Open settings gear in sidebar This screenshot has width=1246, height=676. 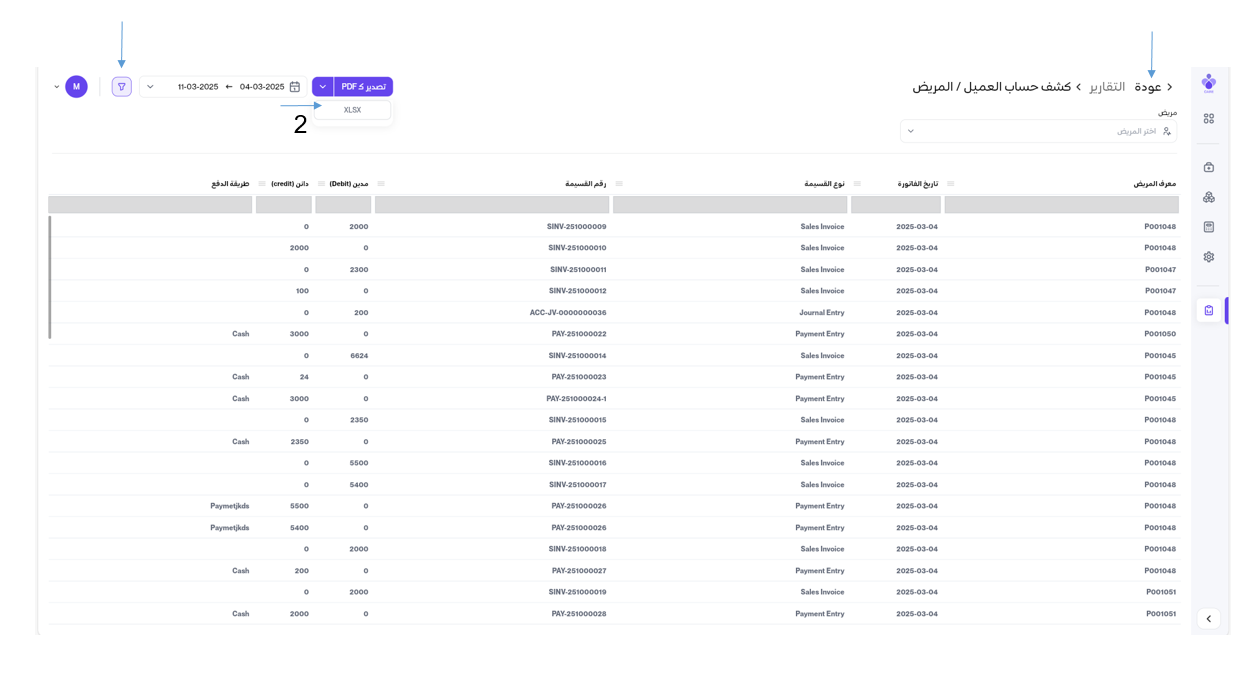1208,257
